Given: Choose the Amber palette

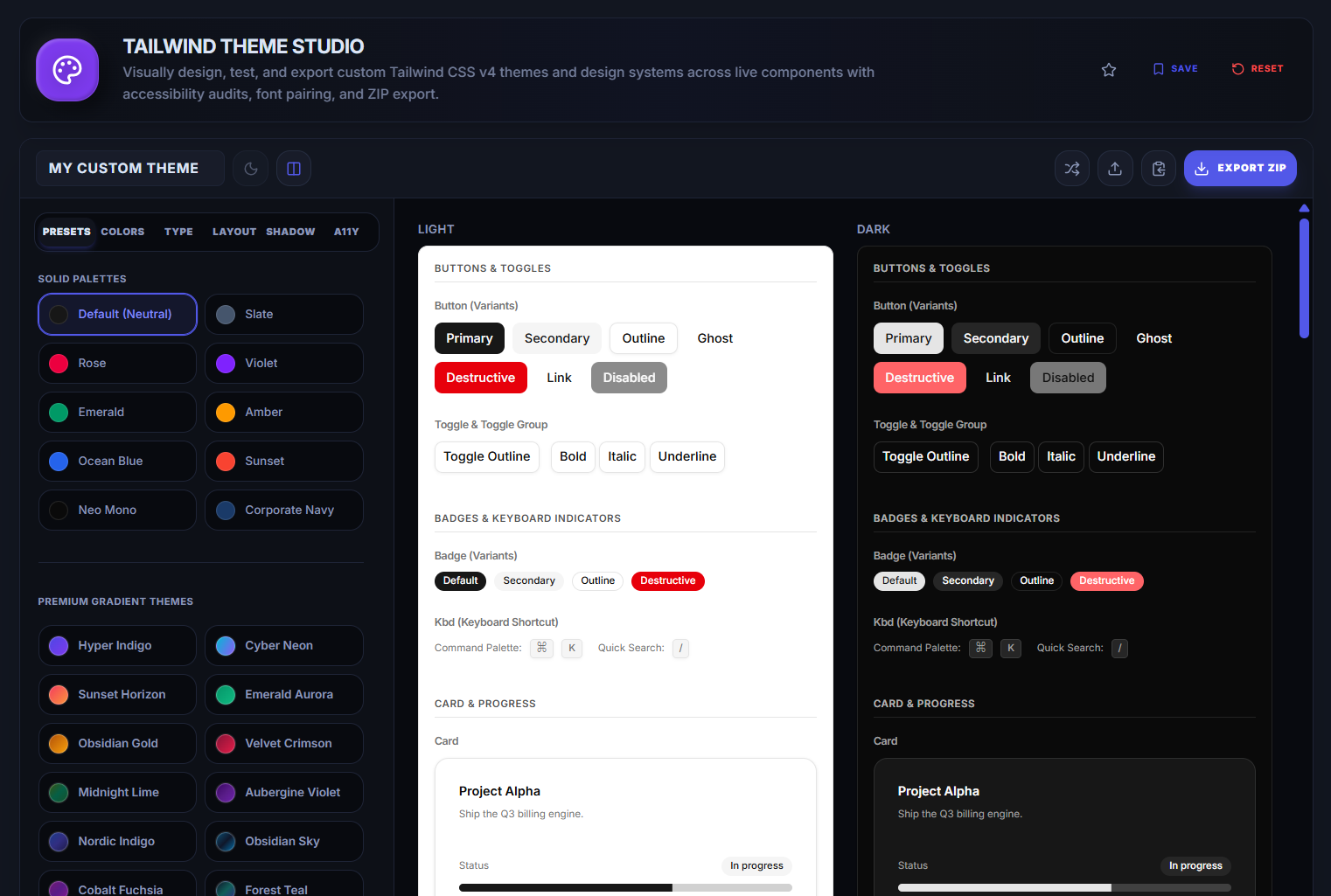Looking at the screenshot, I should (284, 413).
